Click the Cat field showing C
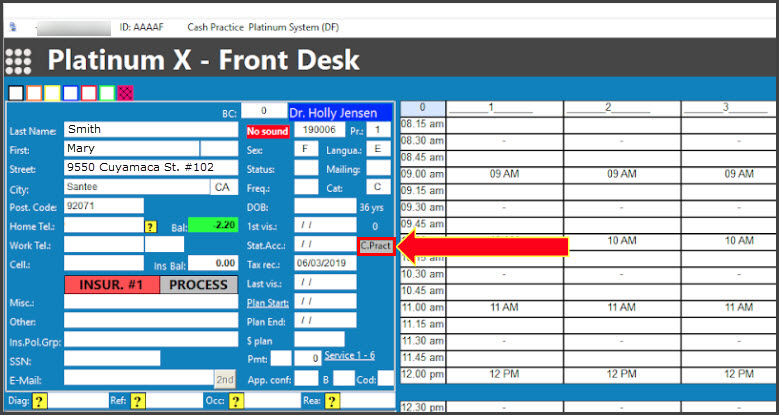The image size is (779, 415). [378, 187]
